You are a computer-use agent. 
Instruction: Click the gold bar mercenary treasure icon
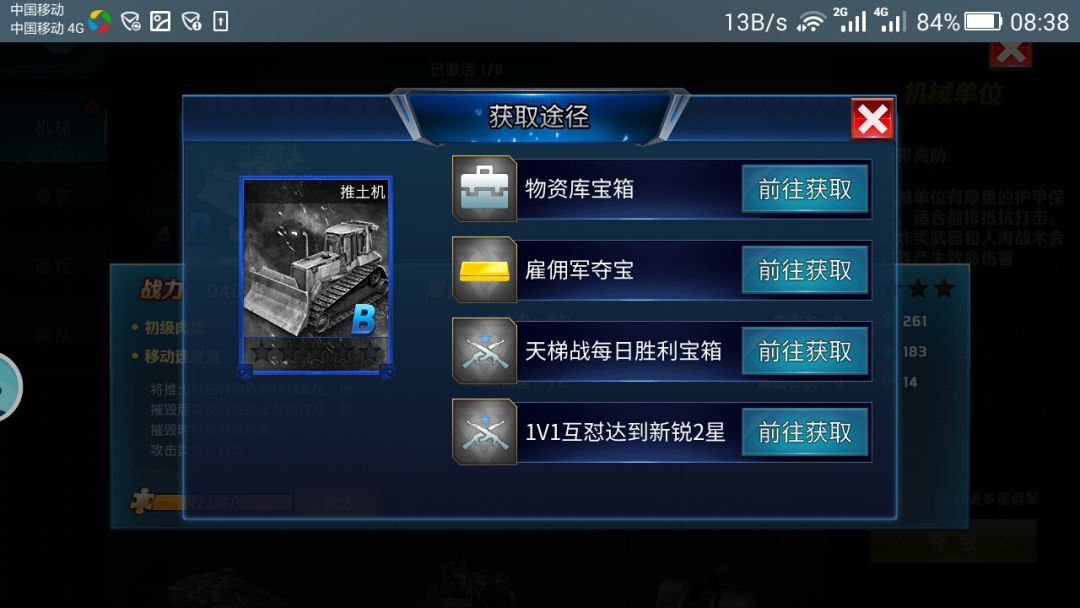tap(484, 269)
